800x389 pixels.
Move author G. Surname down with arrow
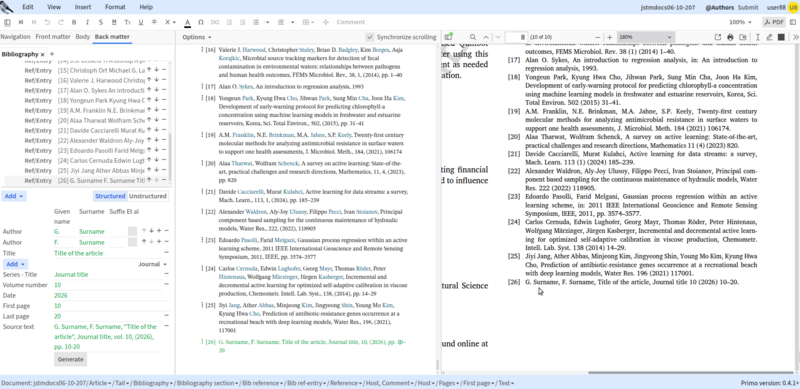point(151,231)
